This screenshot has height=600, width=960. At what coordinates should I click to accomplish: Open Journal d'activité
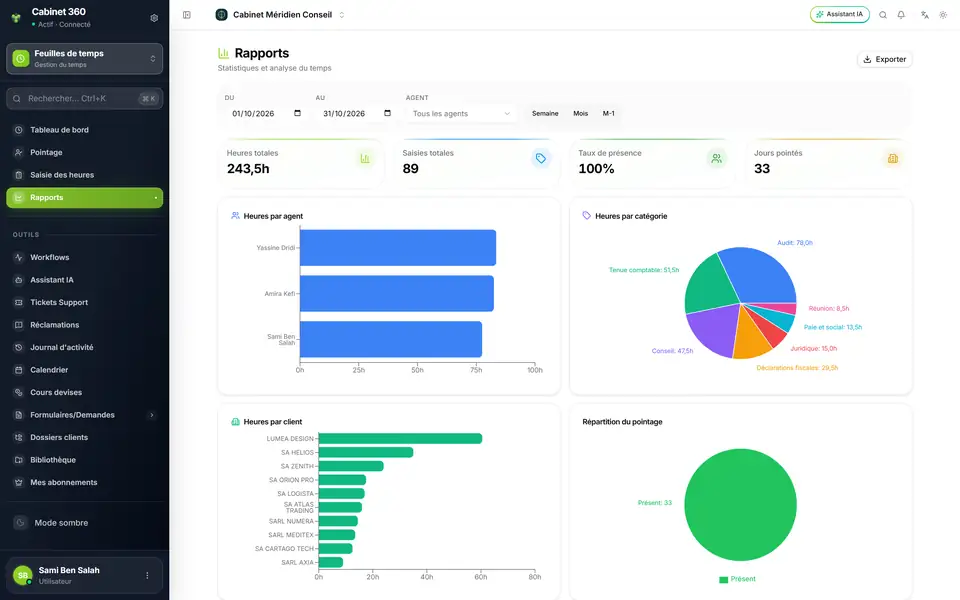point(84,347)
